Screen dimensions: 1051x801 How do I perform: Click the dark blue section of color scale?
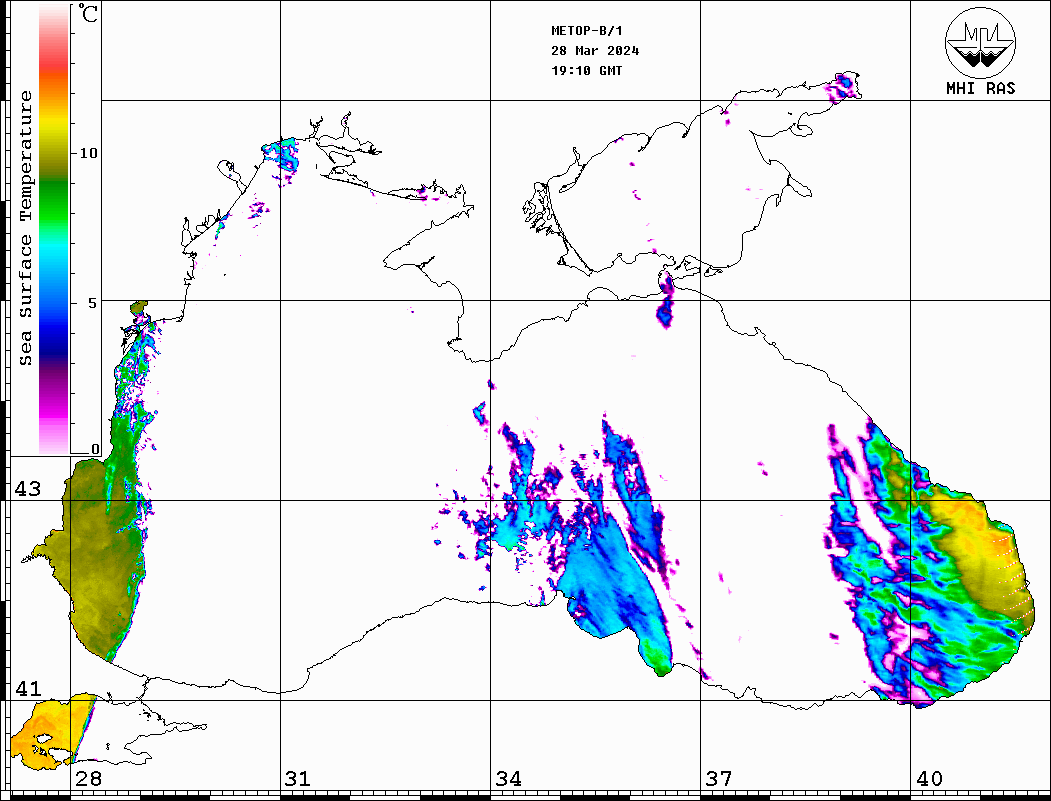point(54,342)
